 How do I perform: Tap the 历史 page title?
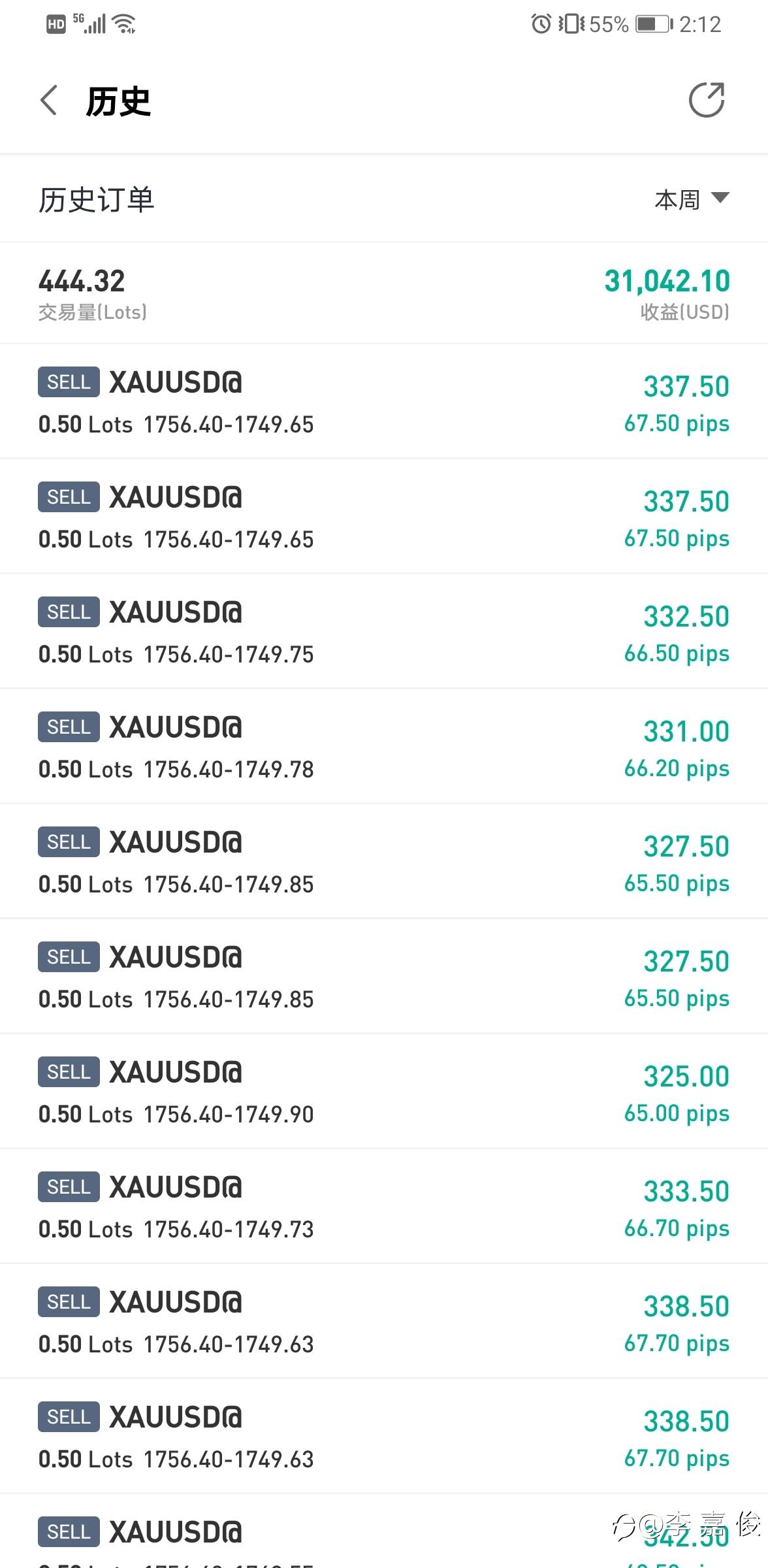[x=118, y=102]
